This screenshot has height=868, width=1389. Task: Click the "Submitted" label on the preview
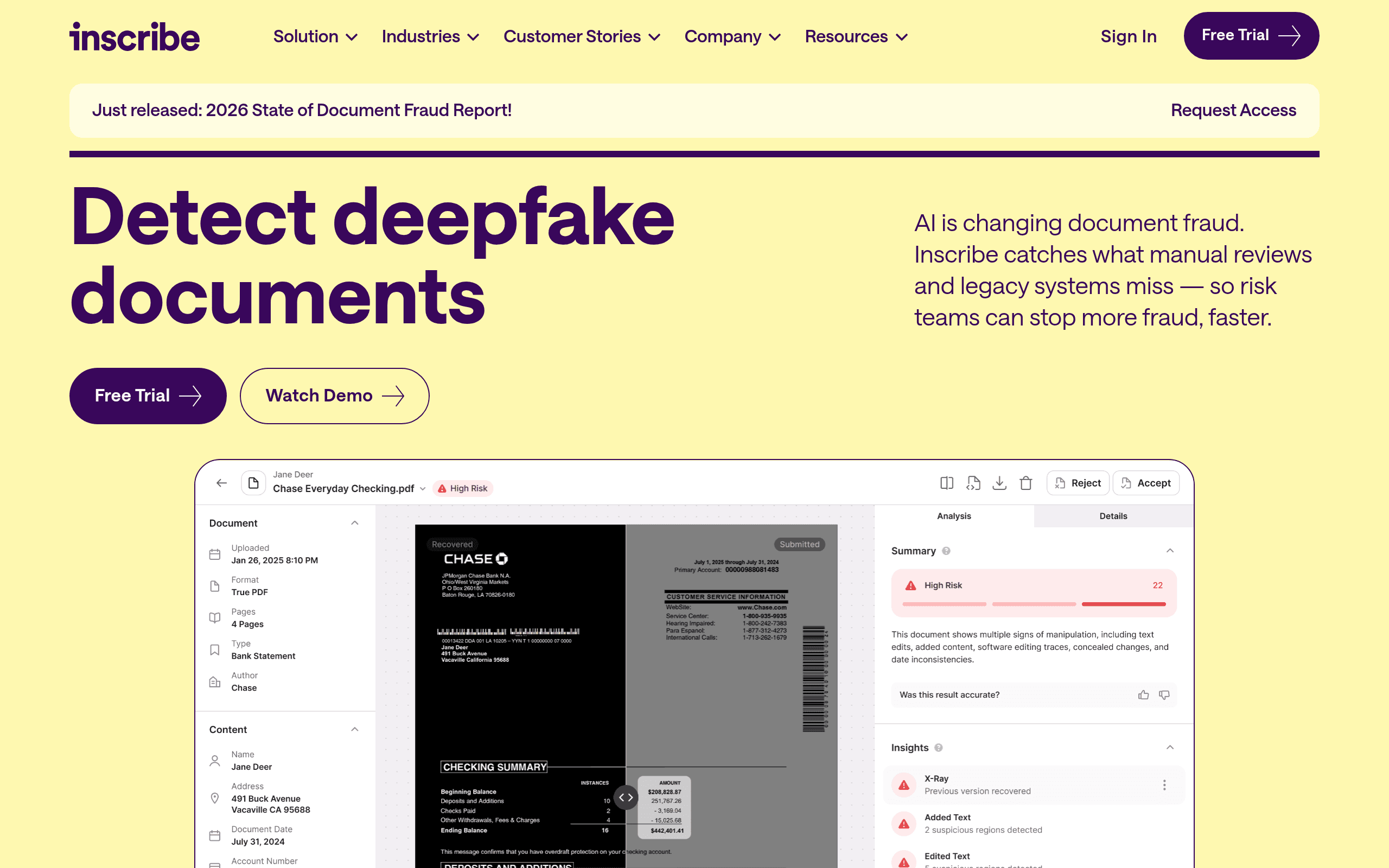pos(799,544)
